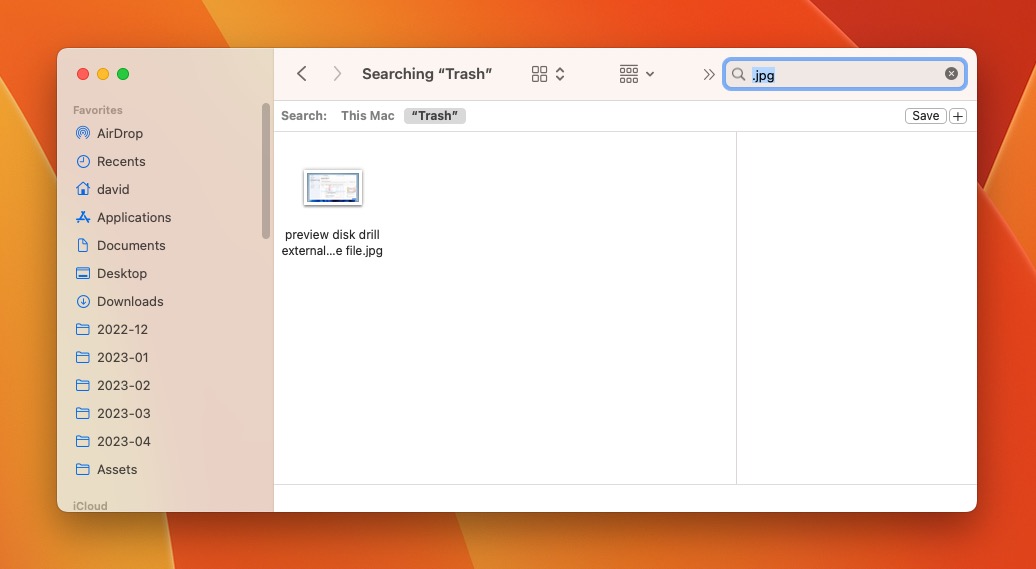Select the file name 'preview disk drill external...e file.jpg'
This screenshot has width=1036, height=569.
click(332, 243)
